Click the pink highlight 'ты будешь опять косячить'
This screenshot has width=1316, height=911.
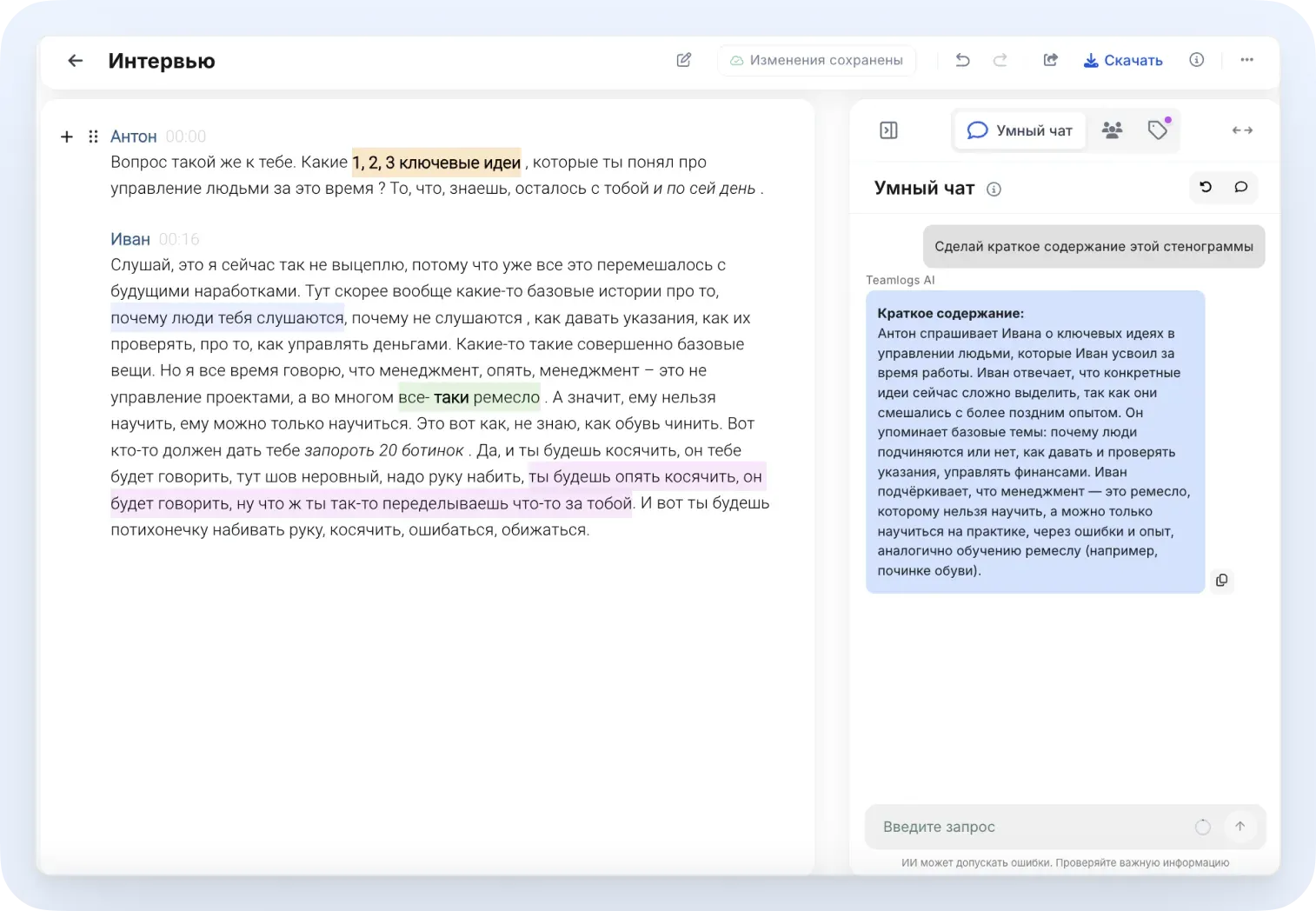tap(633, 476)
